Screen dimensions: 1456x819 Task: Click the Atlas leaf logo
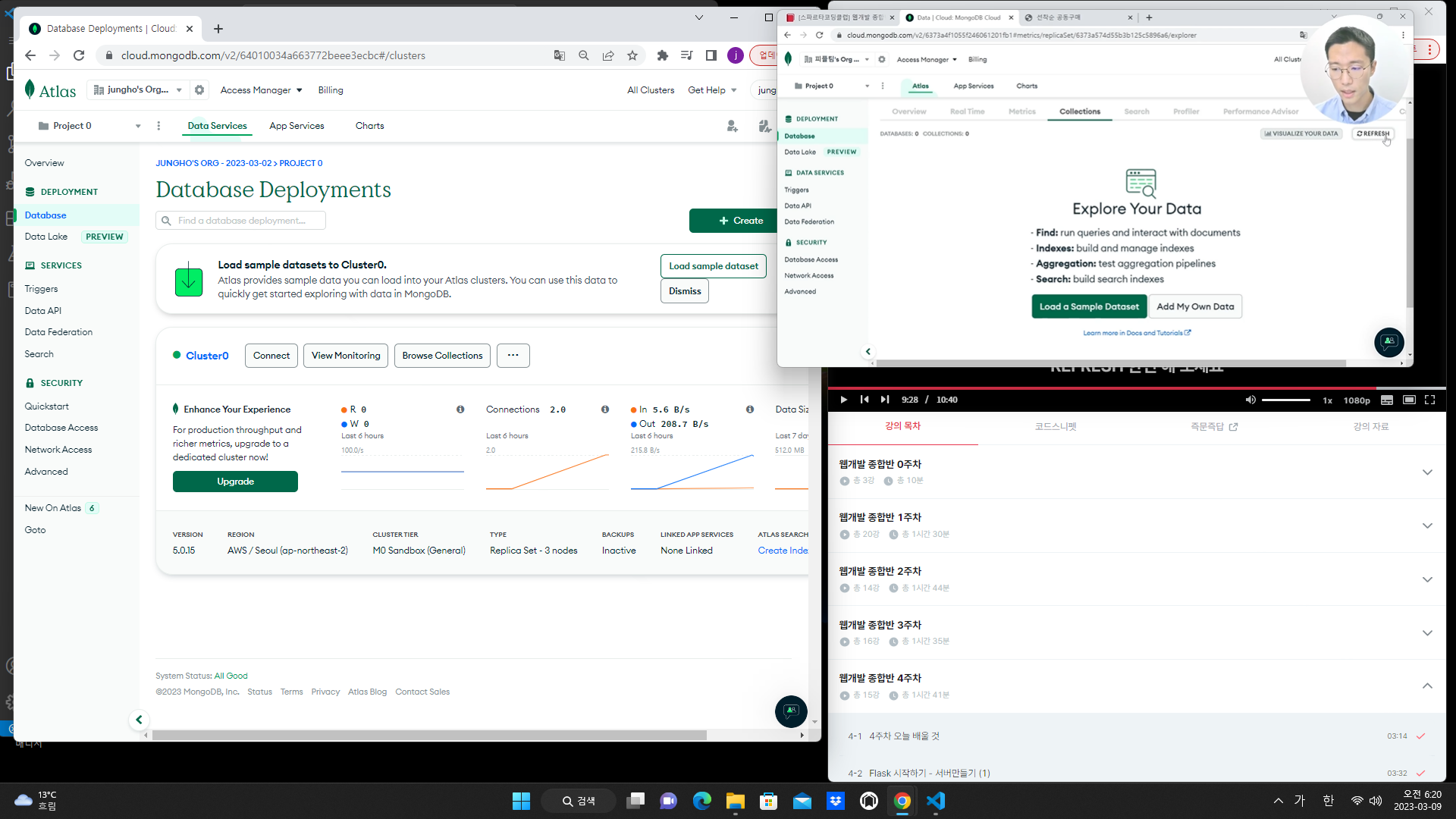[x=30, y=89]
